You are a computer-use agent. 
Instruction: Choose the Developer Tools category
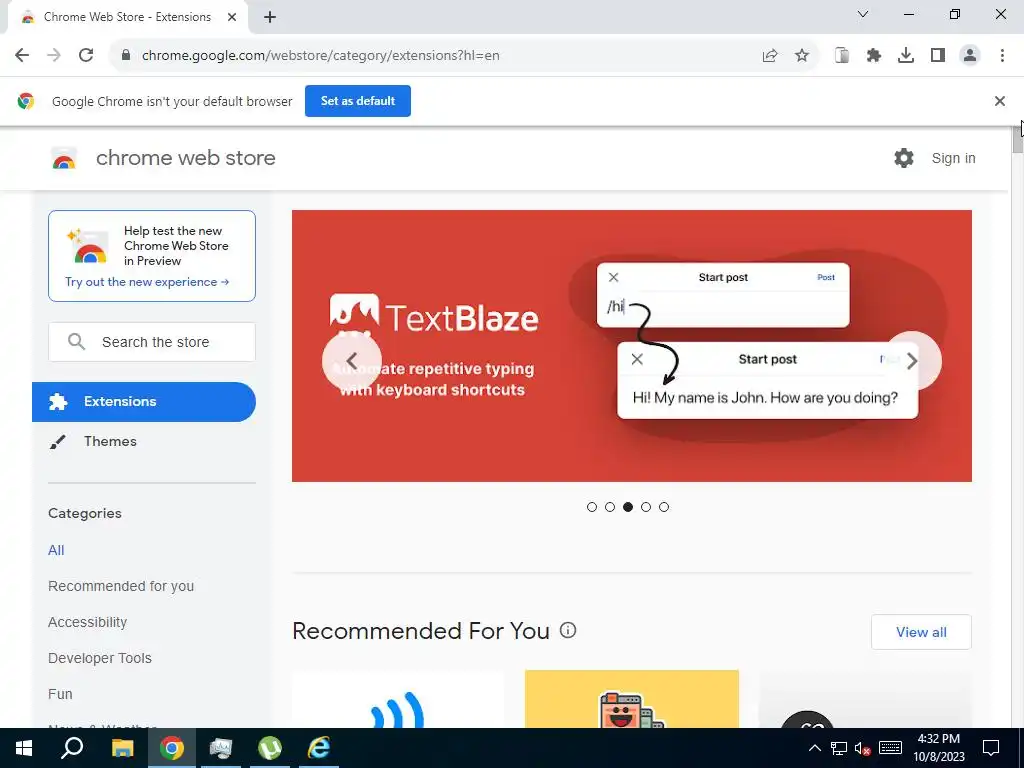click(x=100, y=658)
